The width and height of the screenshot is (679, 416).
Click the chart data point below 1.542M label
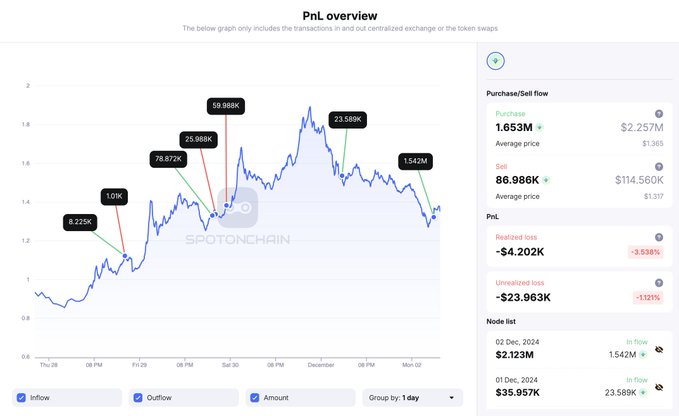[x=433, y=217]
